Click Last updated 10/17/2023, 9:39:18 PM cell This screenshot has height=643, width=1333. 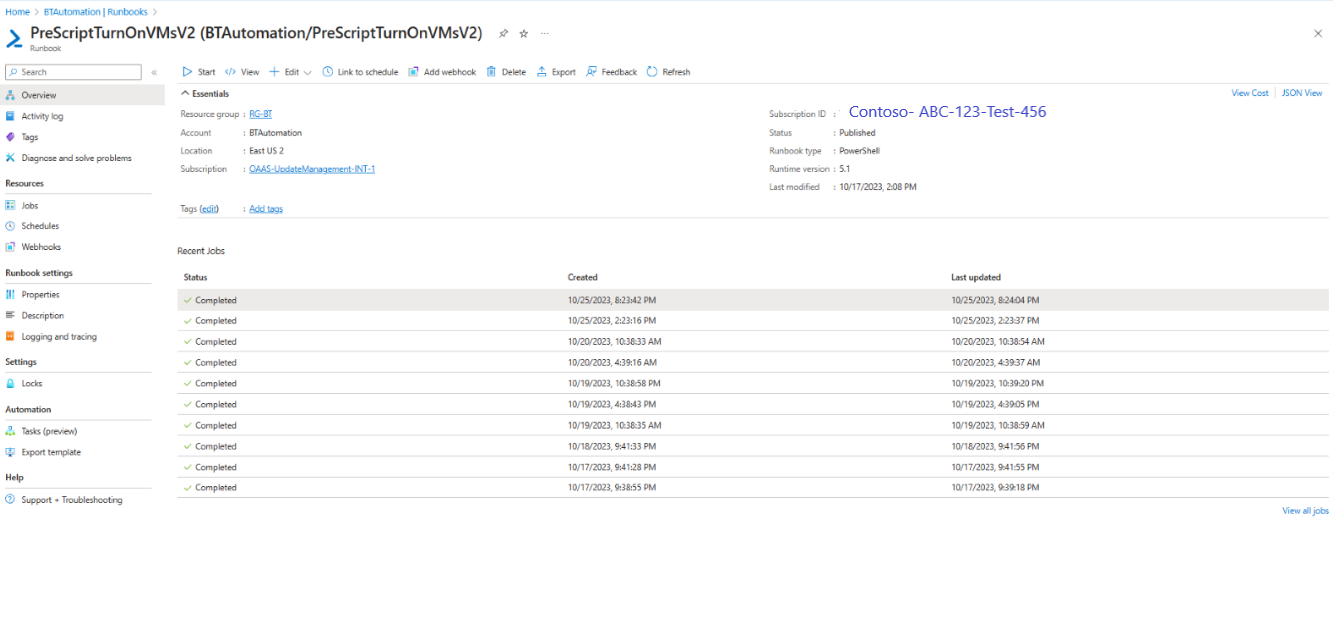tap(995, 488)
